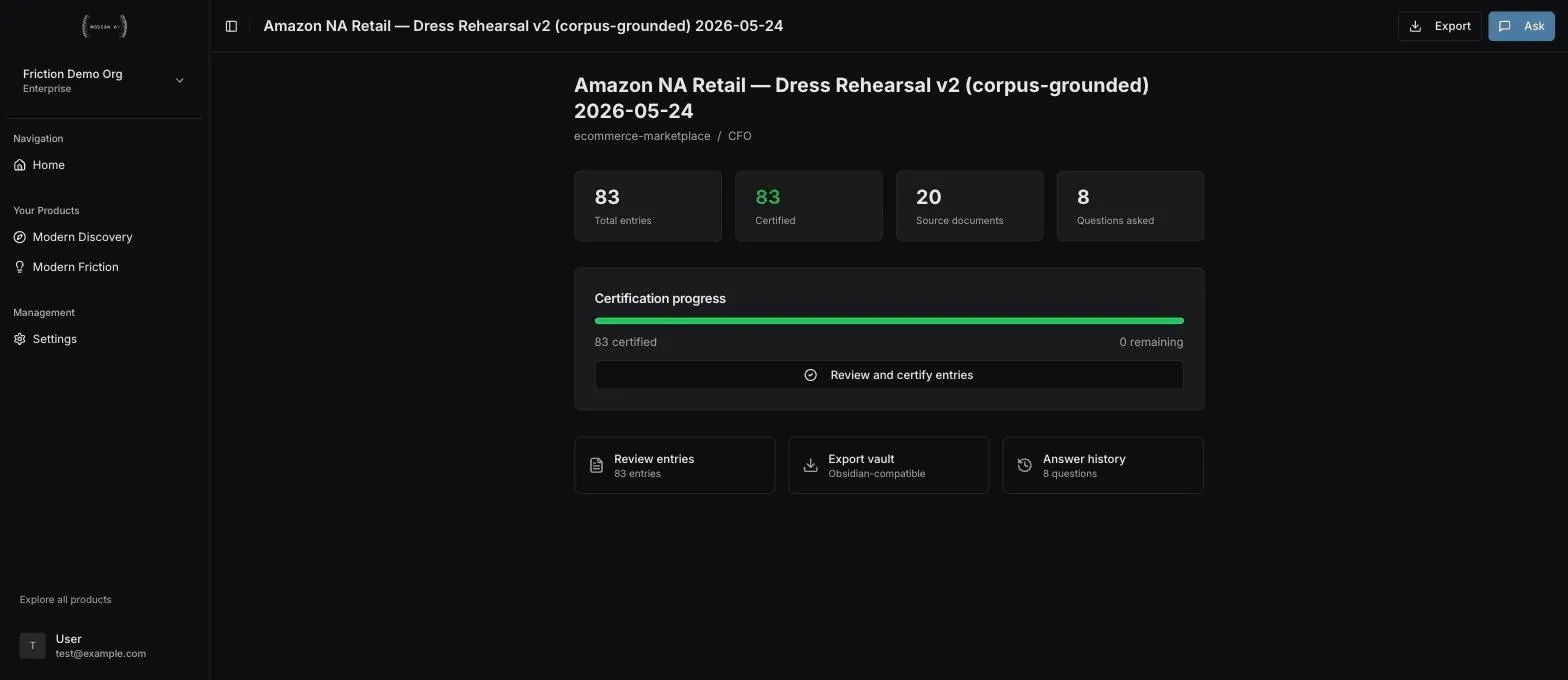Click the green certification progress bar
Viewport: 1568px width, 680px height.
889,321
